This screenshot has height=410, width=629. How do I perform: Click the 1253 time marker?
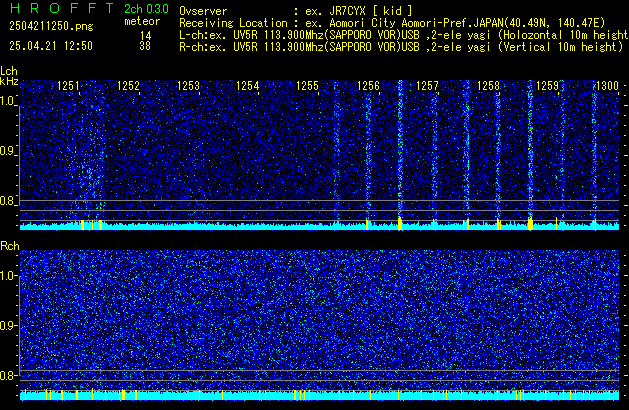pos(188,86)
